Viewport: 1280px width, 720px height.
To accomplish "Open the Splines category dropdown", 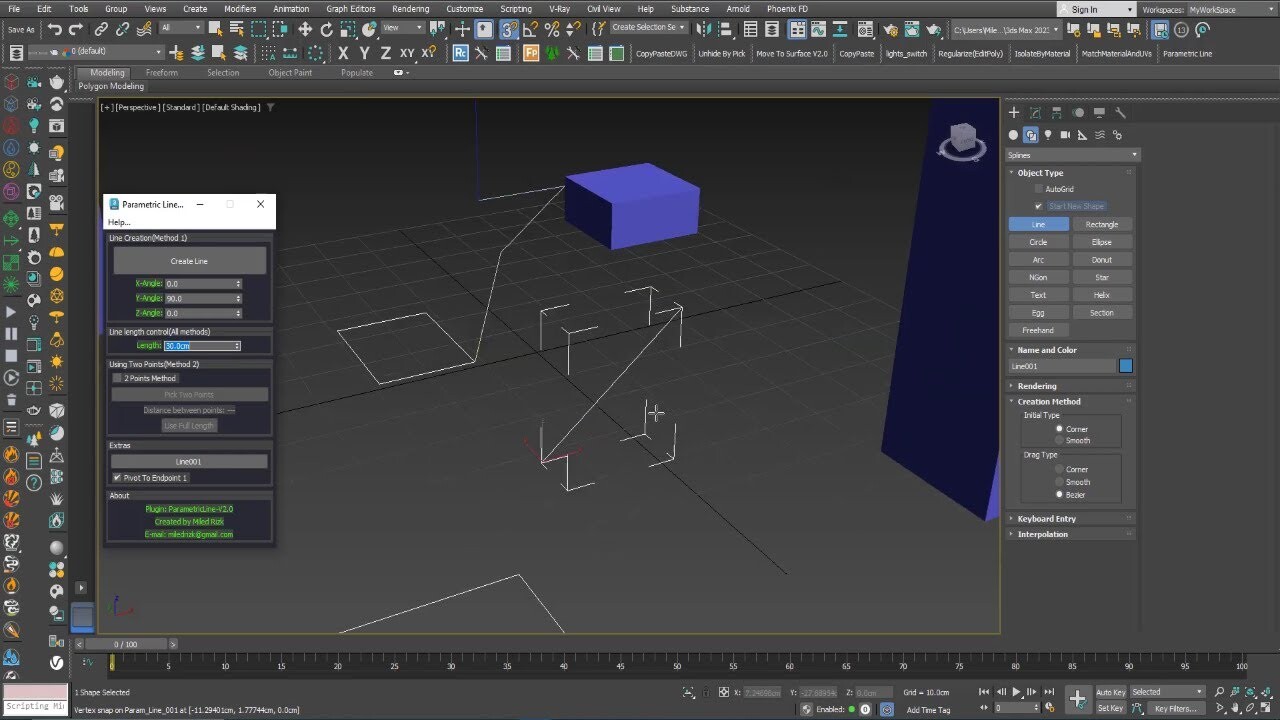I will click(x=1072, y=154).
